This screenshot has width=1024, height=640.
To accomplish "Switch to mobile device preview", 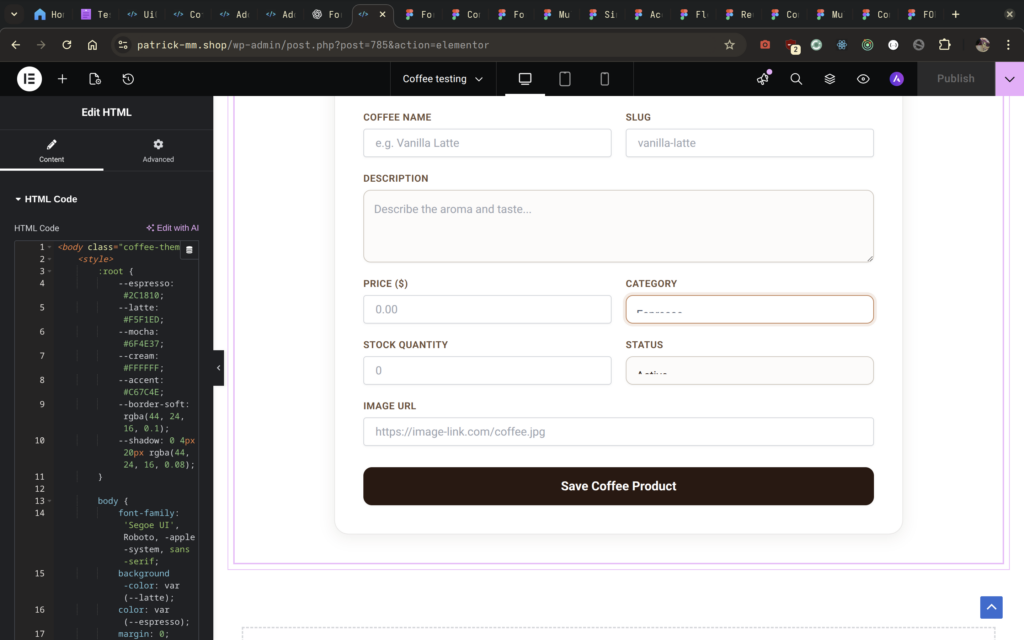I will coord(604,79).
